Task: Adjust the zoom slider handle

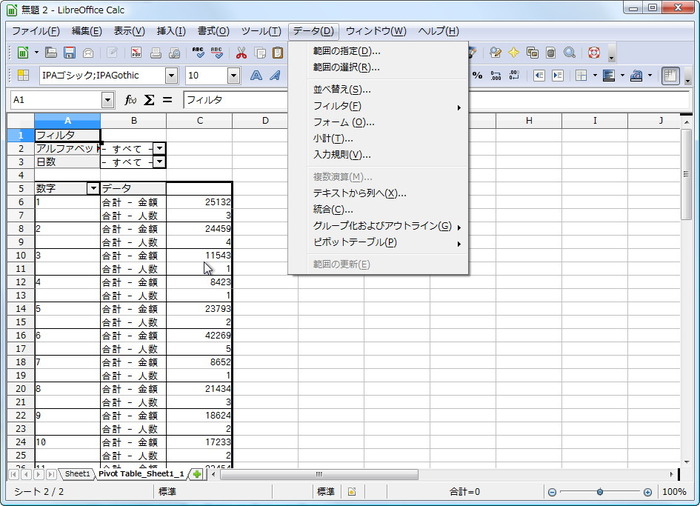Action: pos(600,492)
